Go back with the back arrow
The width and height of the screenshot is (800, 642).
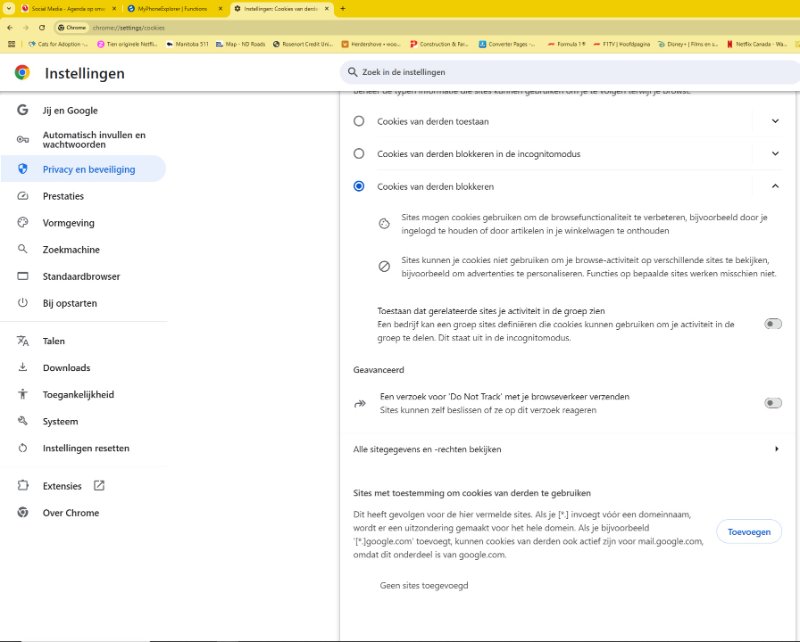point(10,28)
